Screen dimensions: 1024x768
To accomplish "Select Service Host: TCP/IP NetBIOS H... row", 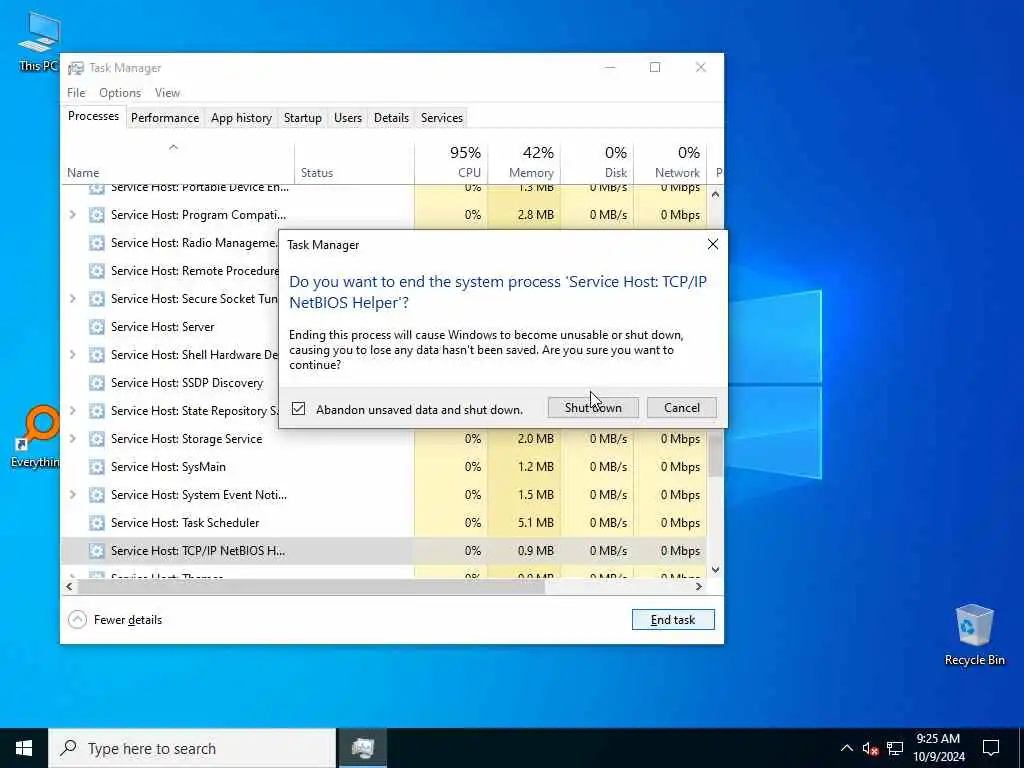I will click(384, 551).
